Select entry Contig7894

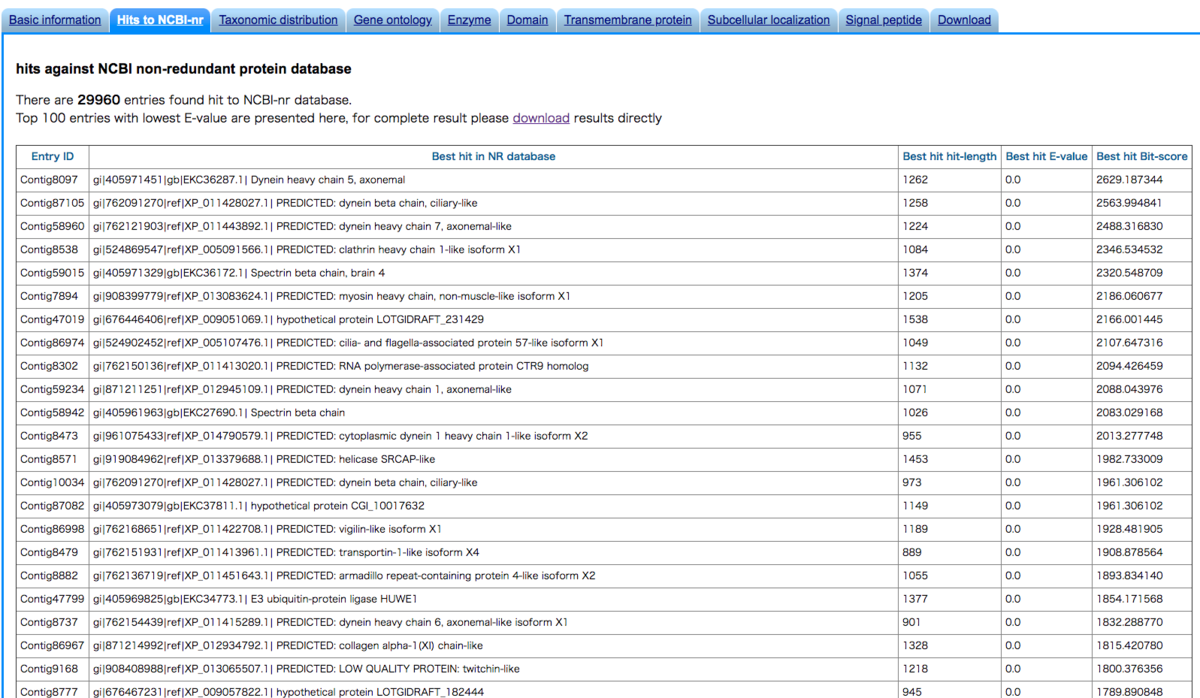(49, 296)
